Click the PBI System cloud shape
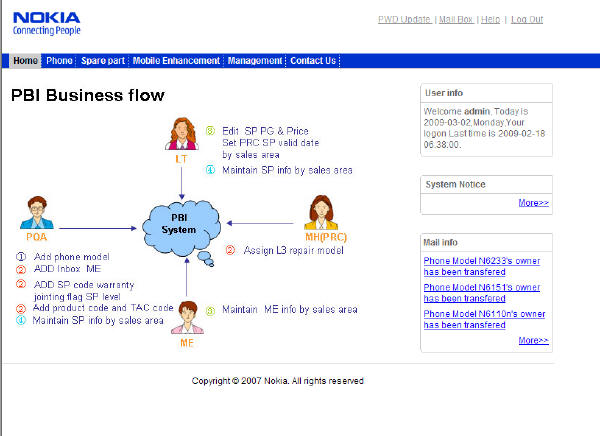 click(180, 225)
